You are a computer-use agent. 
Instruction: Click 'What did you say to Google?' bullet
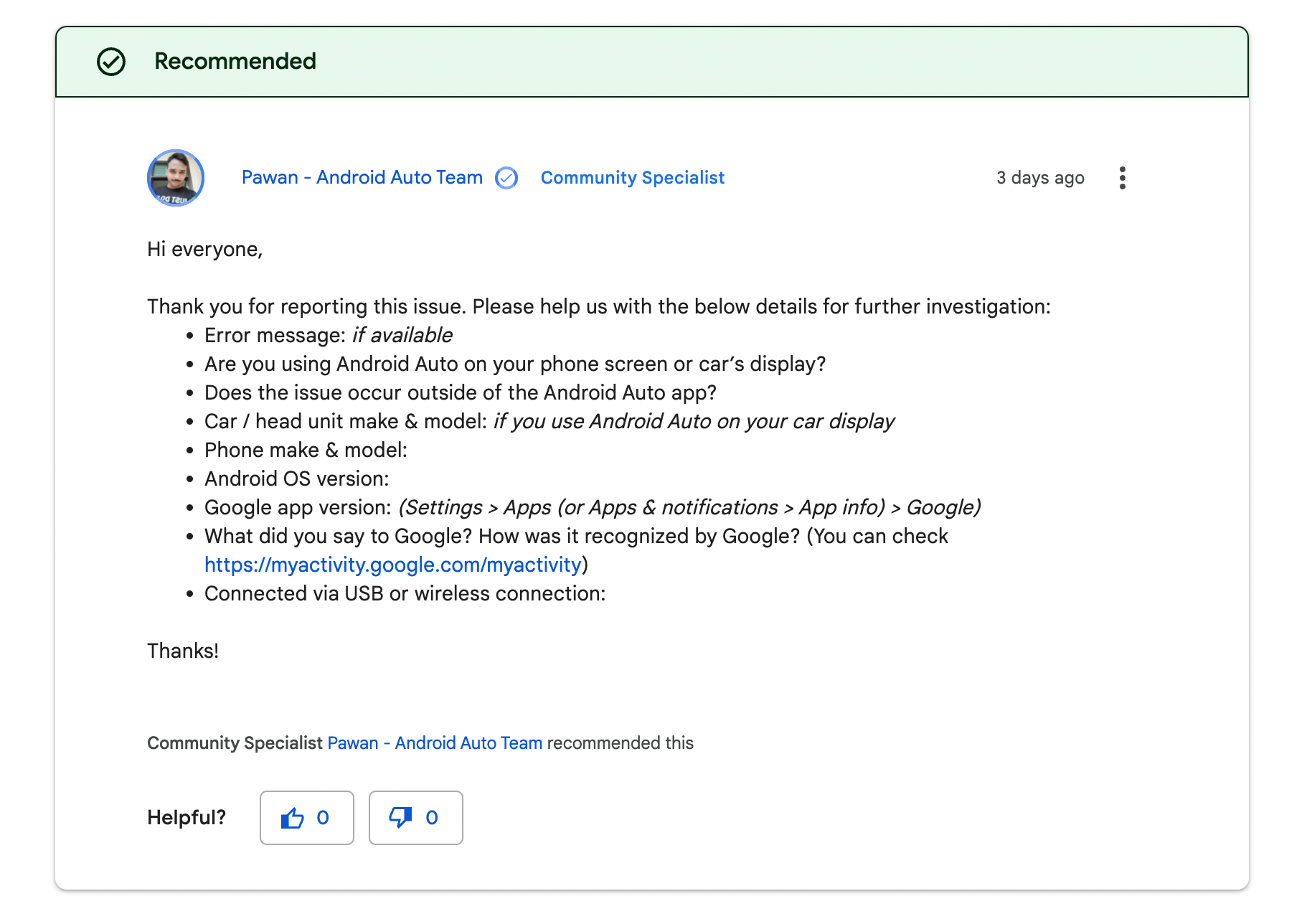click(x=577, y=550)
